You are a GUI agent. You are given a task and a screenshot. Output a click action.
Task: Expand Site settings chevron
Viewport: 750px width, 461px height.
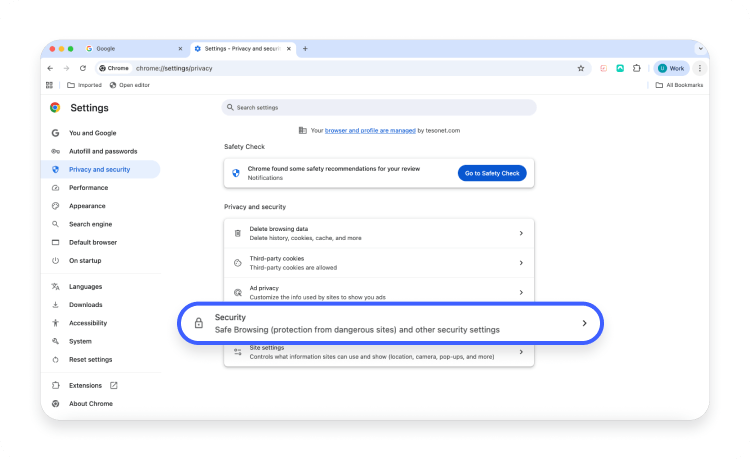coord(521,352)
